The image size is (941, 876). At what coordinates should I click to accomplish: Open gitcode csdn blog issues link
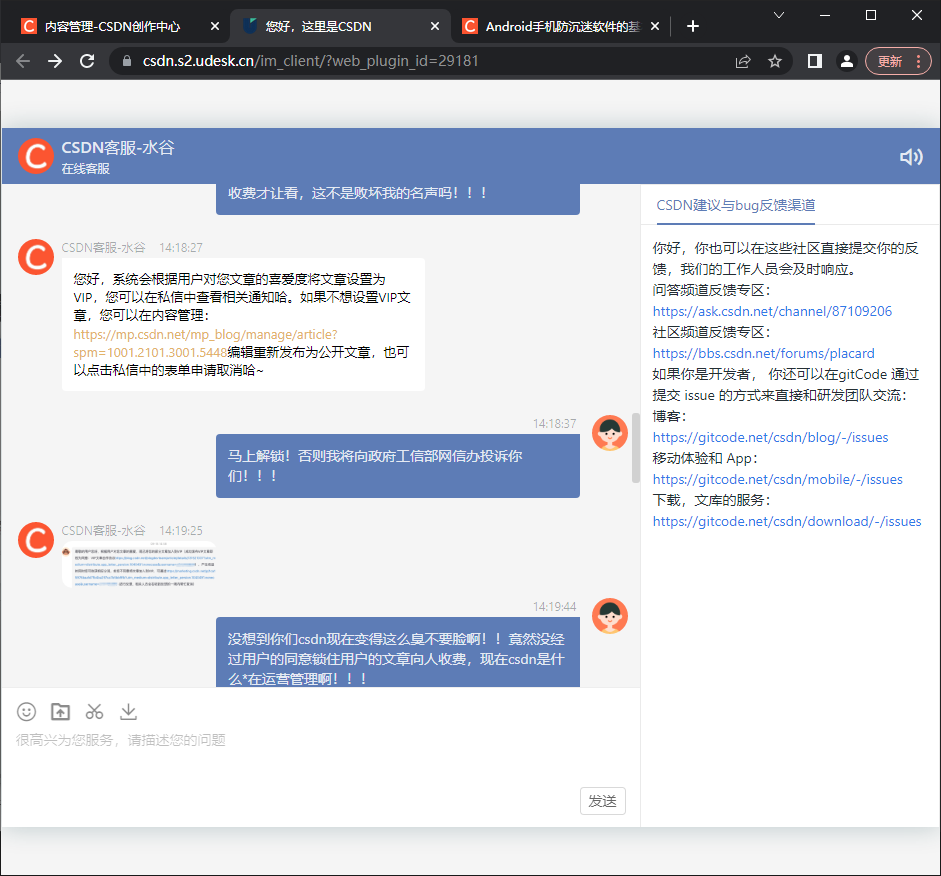tap(770, 437)
